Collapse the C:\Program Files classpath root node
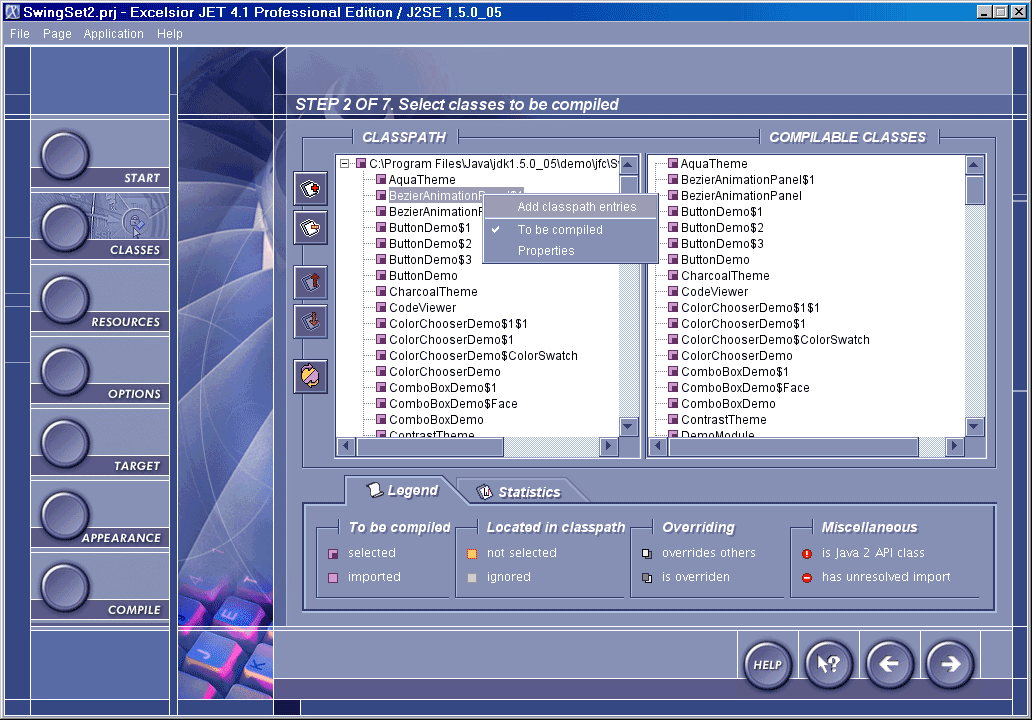Screen dimensions: 1032x720 (x=344, y=163)
